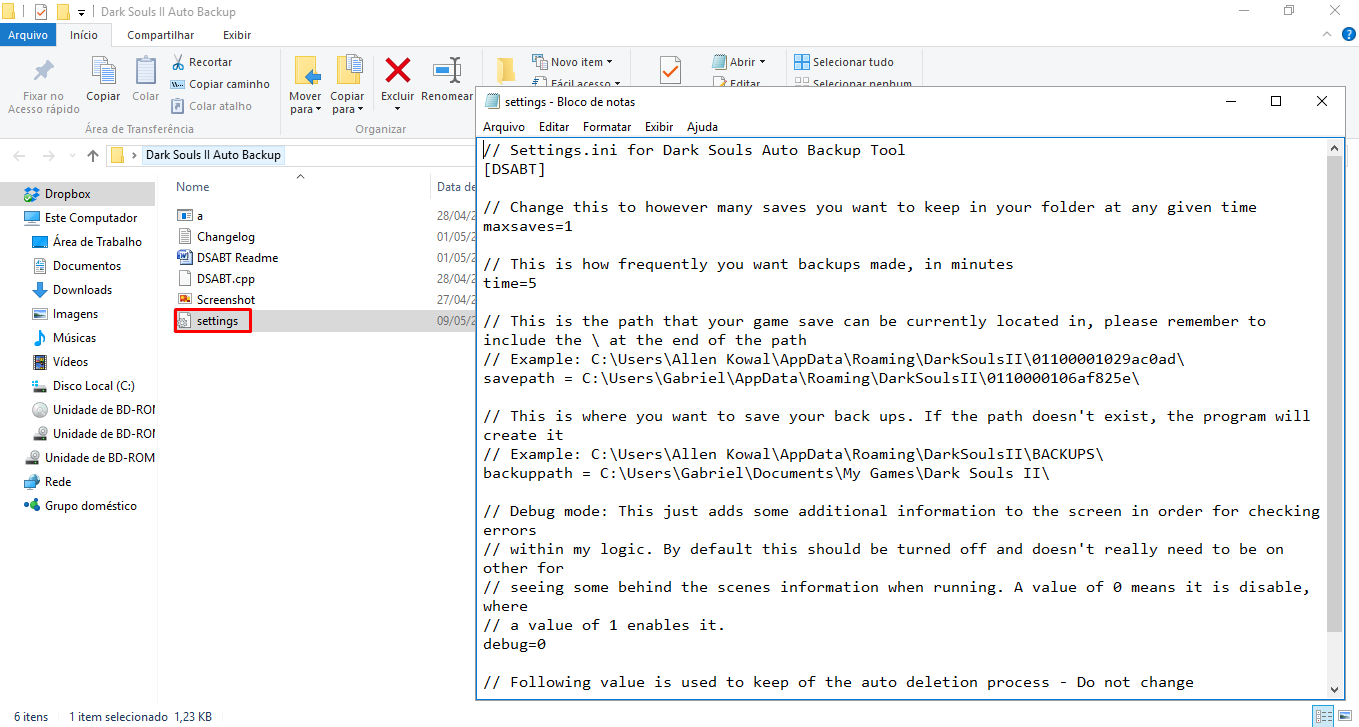Open Documentos in the navigation pane
The width and height of the screenshot is (1359, 727).
pos(87,266)
